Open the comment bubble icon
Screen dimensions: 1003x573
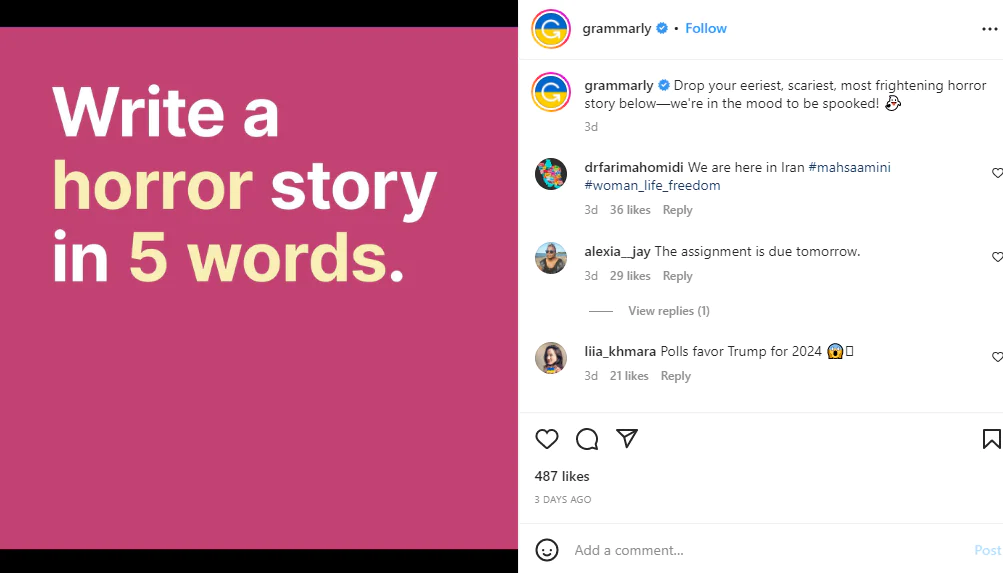pos(587,439)
